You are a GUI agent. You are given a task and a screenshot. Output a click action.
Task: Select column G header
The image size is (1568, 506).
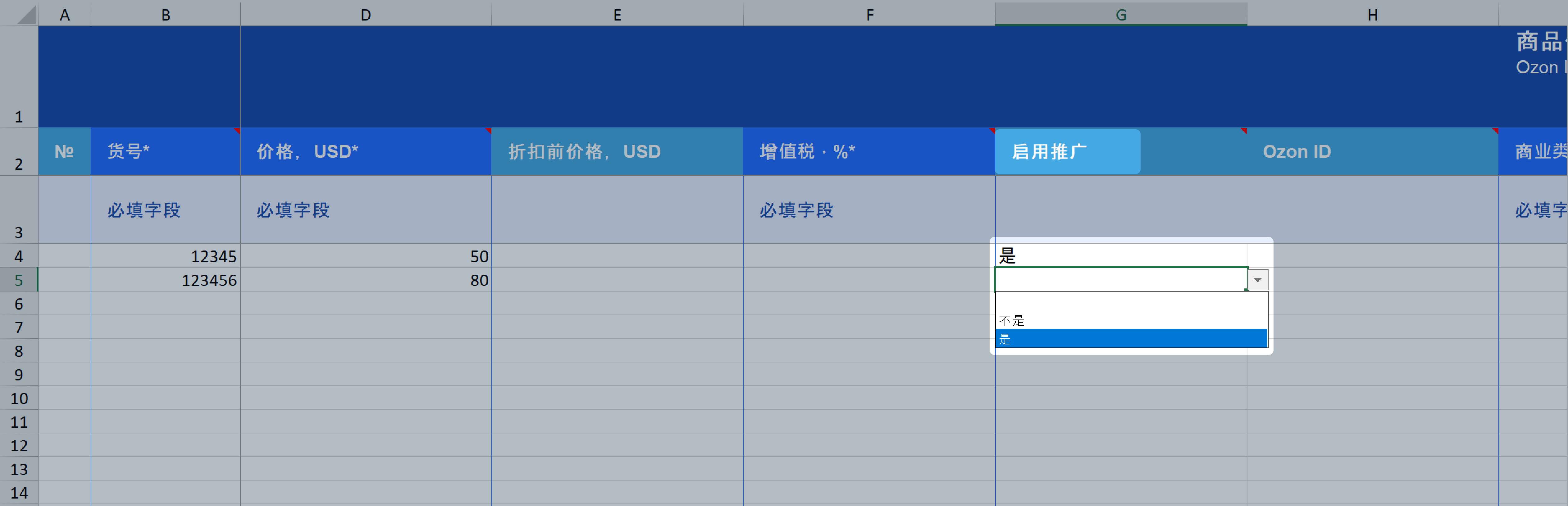click(x=1121, y=15)
